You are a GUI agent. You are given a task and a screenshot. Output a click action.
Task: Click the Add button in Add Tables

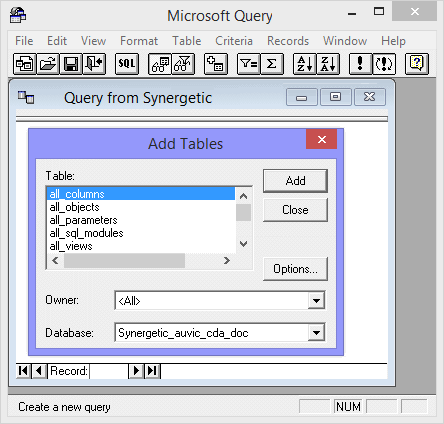click(295, 181)
